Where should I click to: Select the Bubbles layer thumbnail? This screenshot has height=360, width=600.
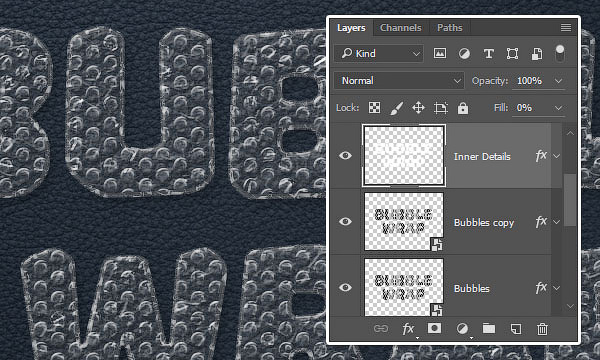pyautogui.click(x=404, y=287)
